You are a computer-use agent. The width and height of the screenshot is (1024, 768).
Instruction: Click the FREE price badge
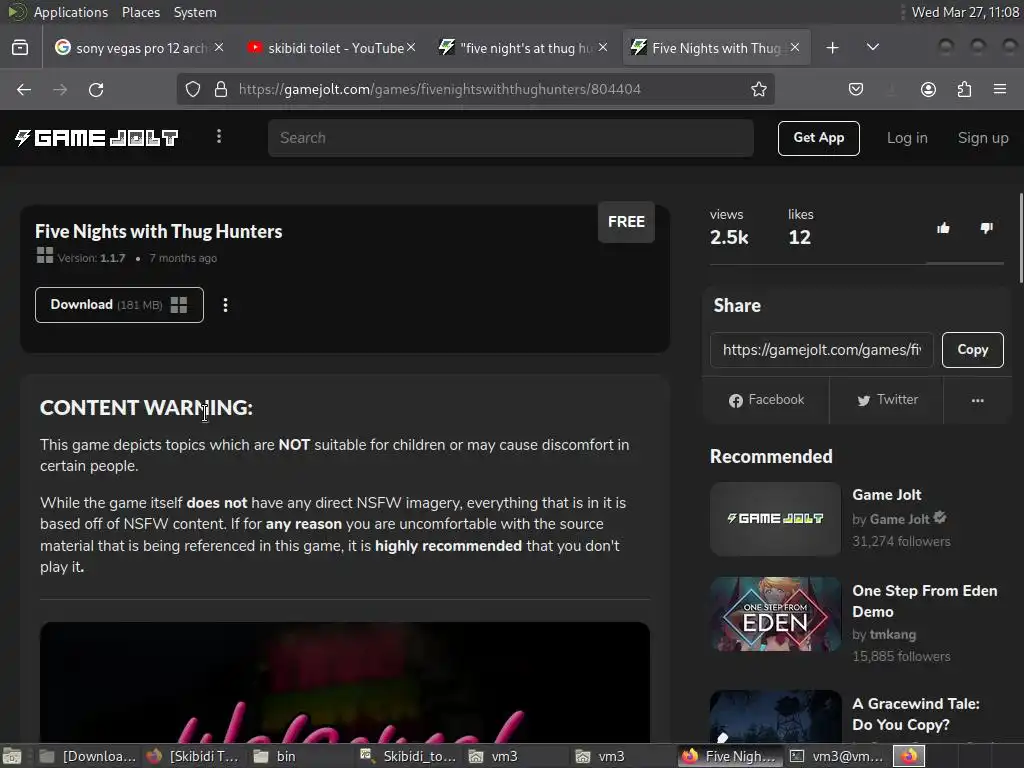point(626,222)
